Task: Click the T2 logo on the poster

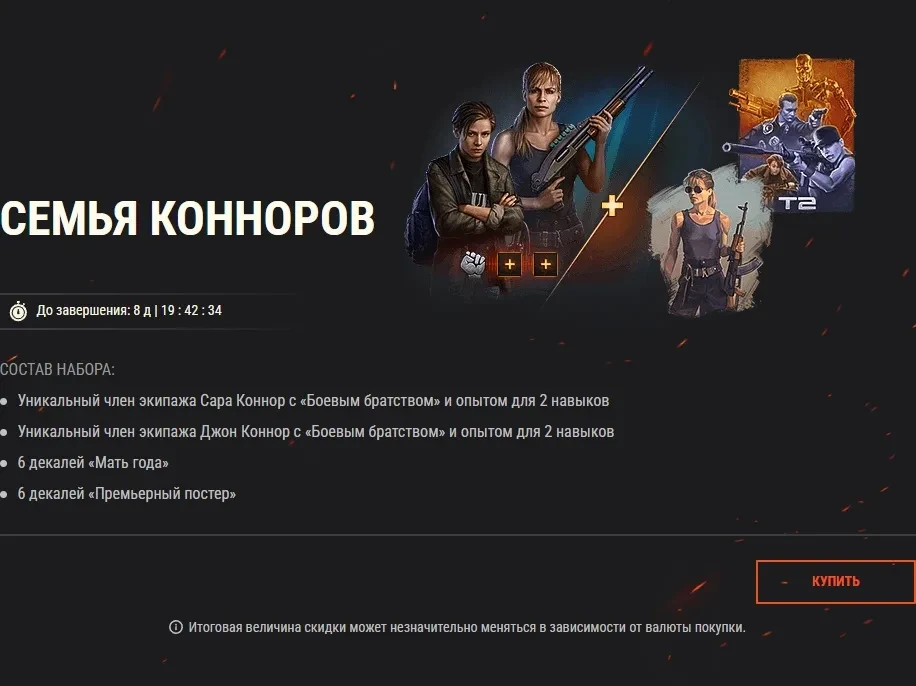Action: [797, 203]
